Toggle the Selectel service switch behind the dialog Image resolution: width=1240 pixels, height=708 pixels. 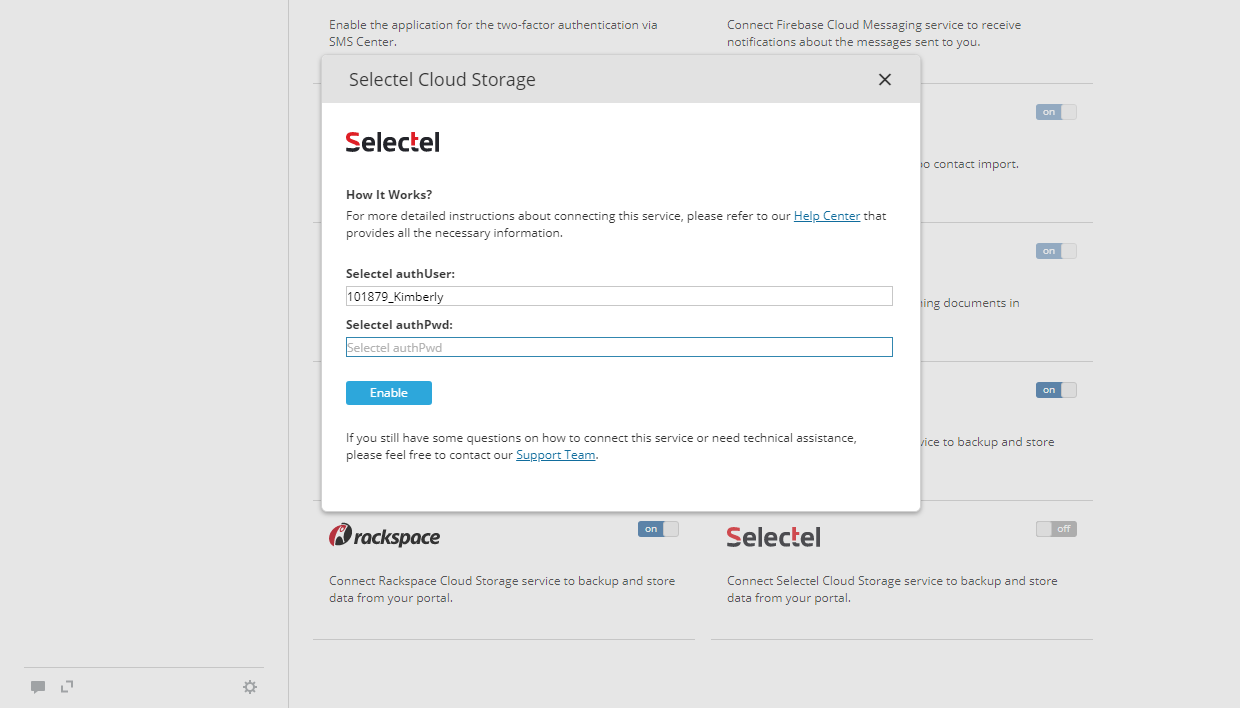pos(1056,529)
